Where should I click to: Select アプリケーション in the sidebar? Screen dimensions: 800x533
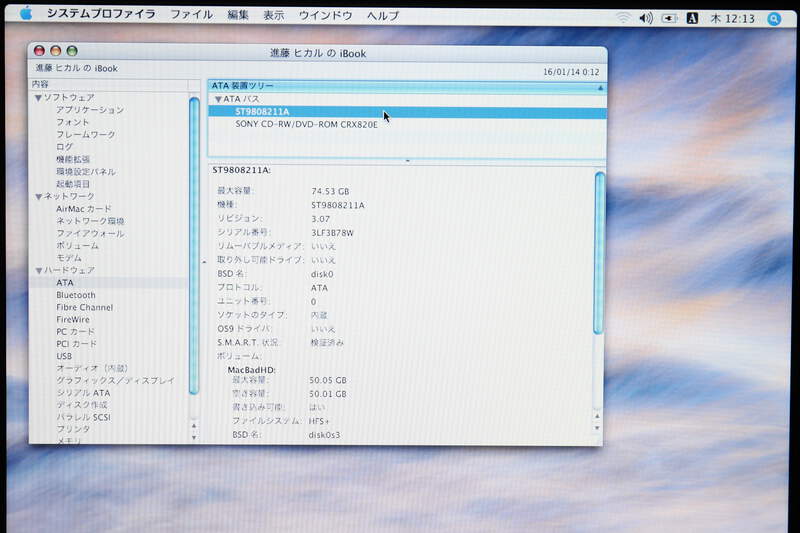coord(90,110)
